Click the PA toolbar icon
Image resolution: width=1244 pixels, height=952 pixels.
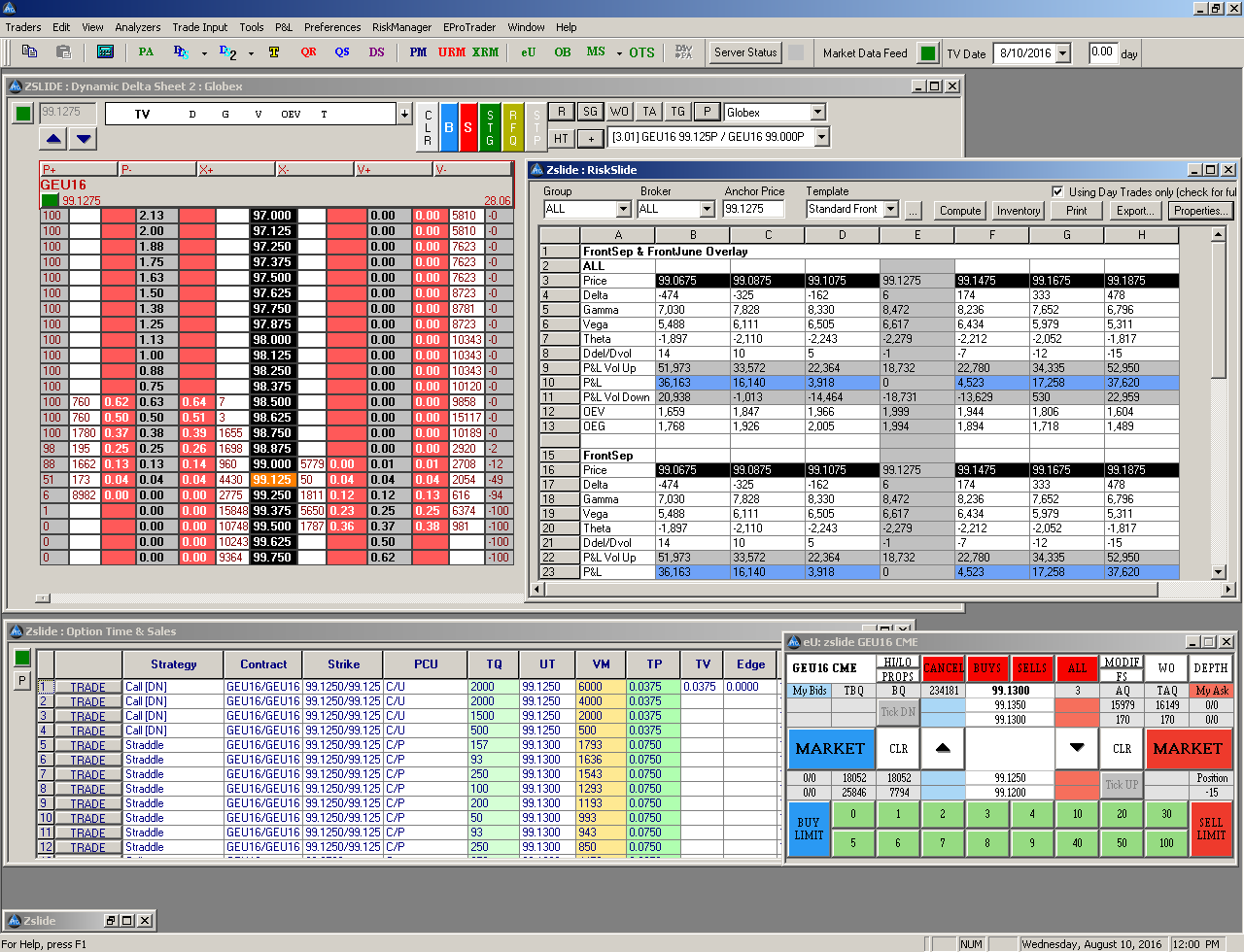click(x=146, y=52)
